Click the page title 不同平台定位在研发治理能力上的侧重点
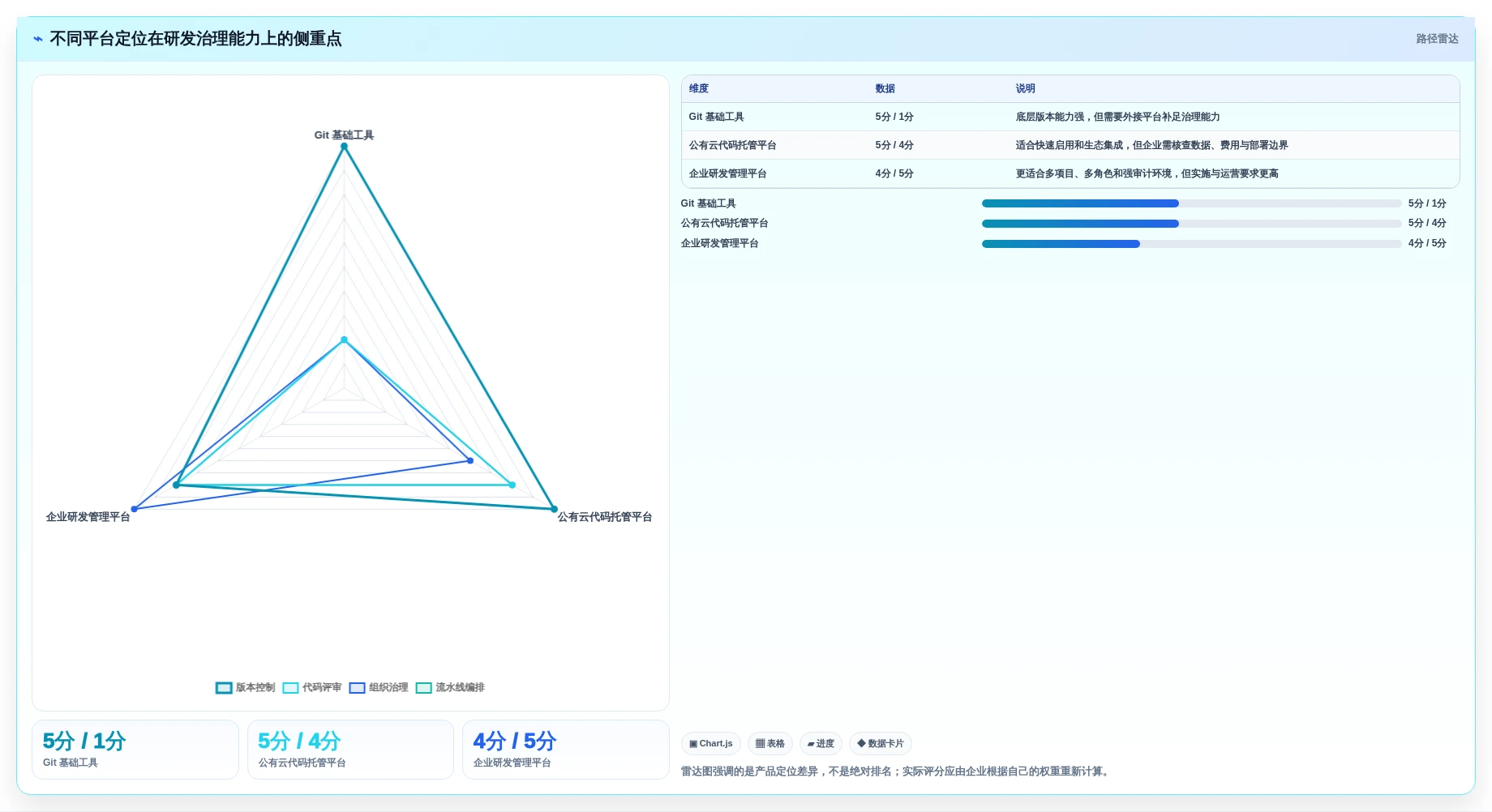1492x812 pixels. coord(195,39)
